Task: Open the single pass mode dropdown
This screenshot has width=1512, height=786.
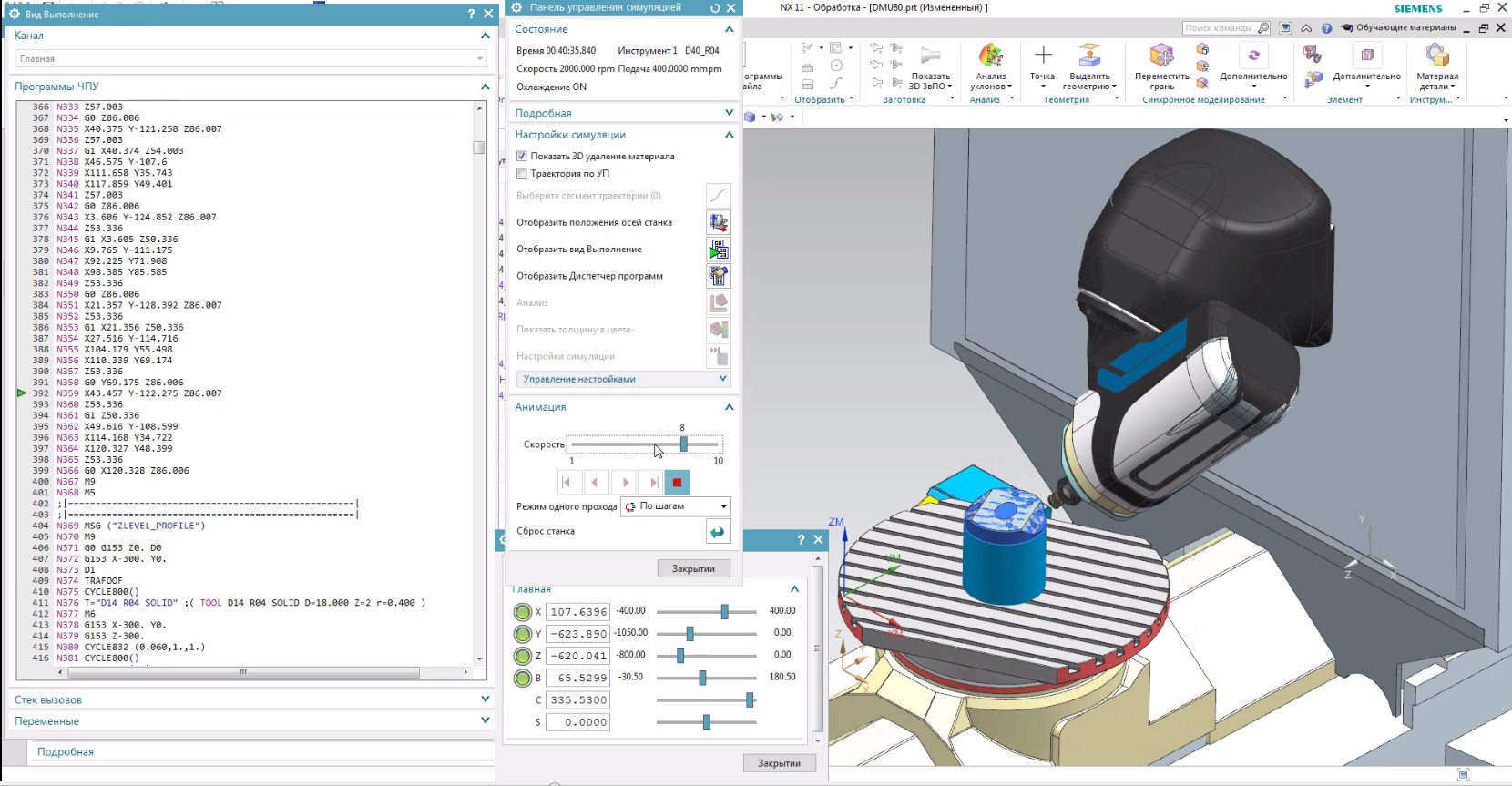Action: coord(675,506)
